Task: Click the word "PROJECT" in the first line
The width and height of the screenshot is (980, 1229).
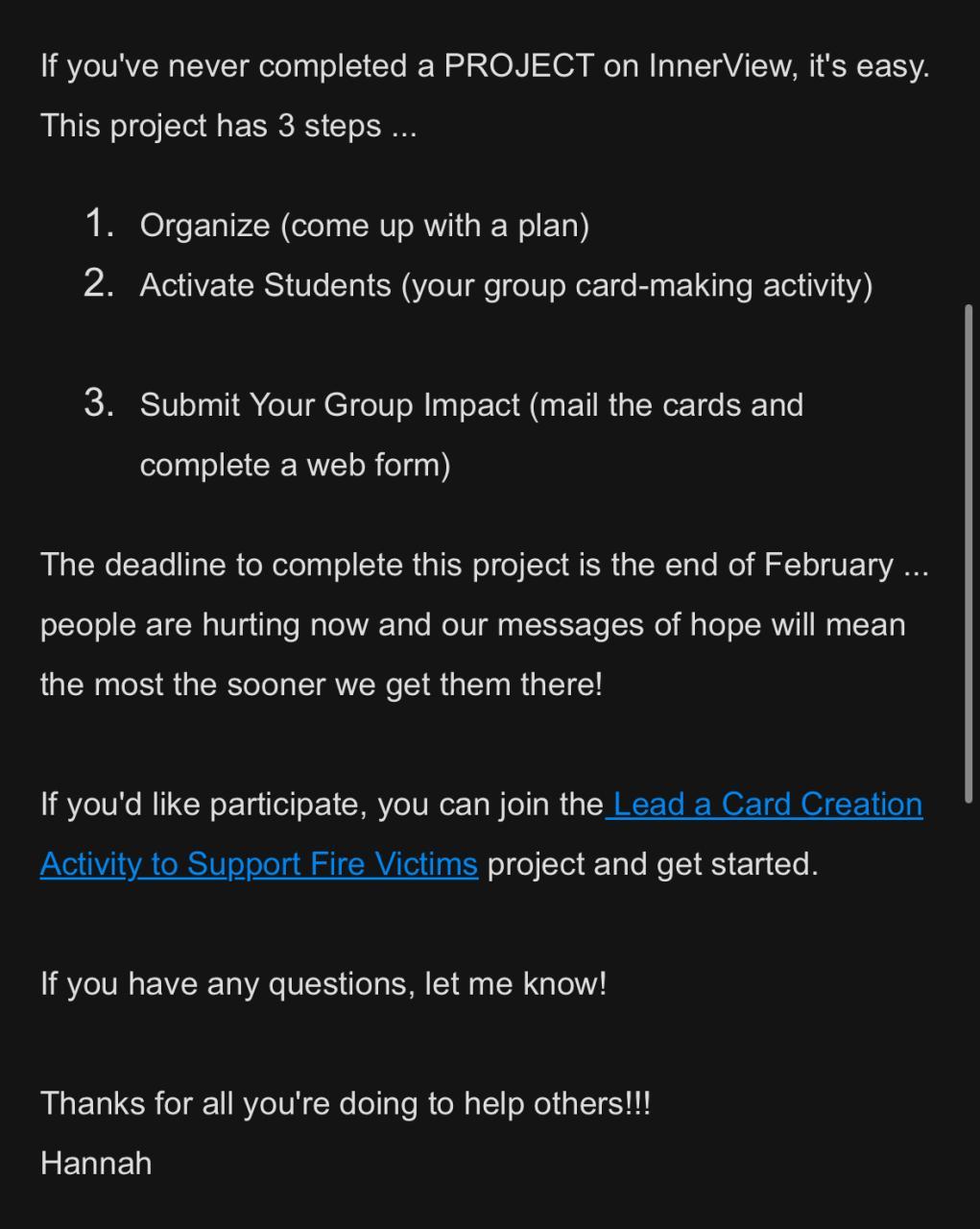Action: pyautogui.click(x=519, y=66)
